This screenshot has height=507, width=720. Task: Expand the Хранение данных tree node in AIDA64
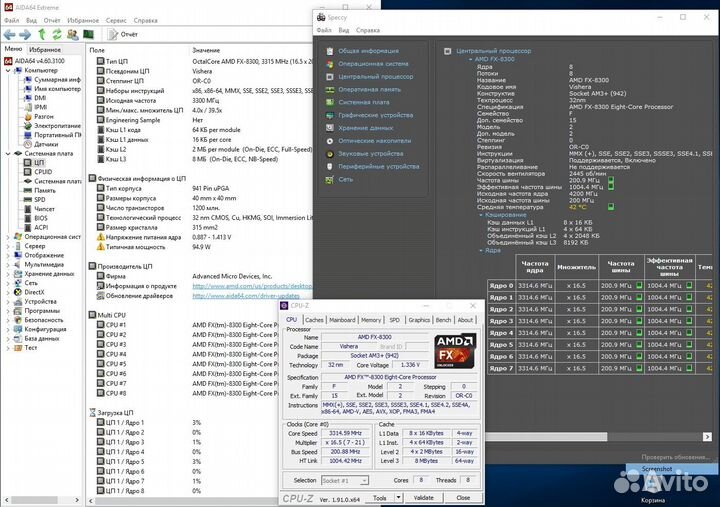tap(8, 274)
